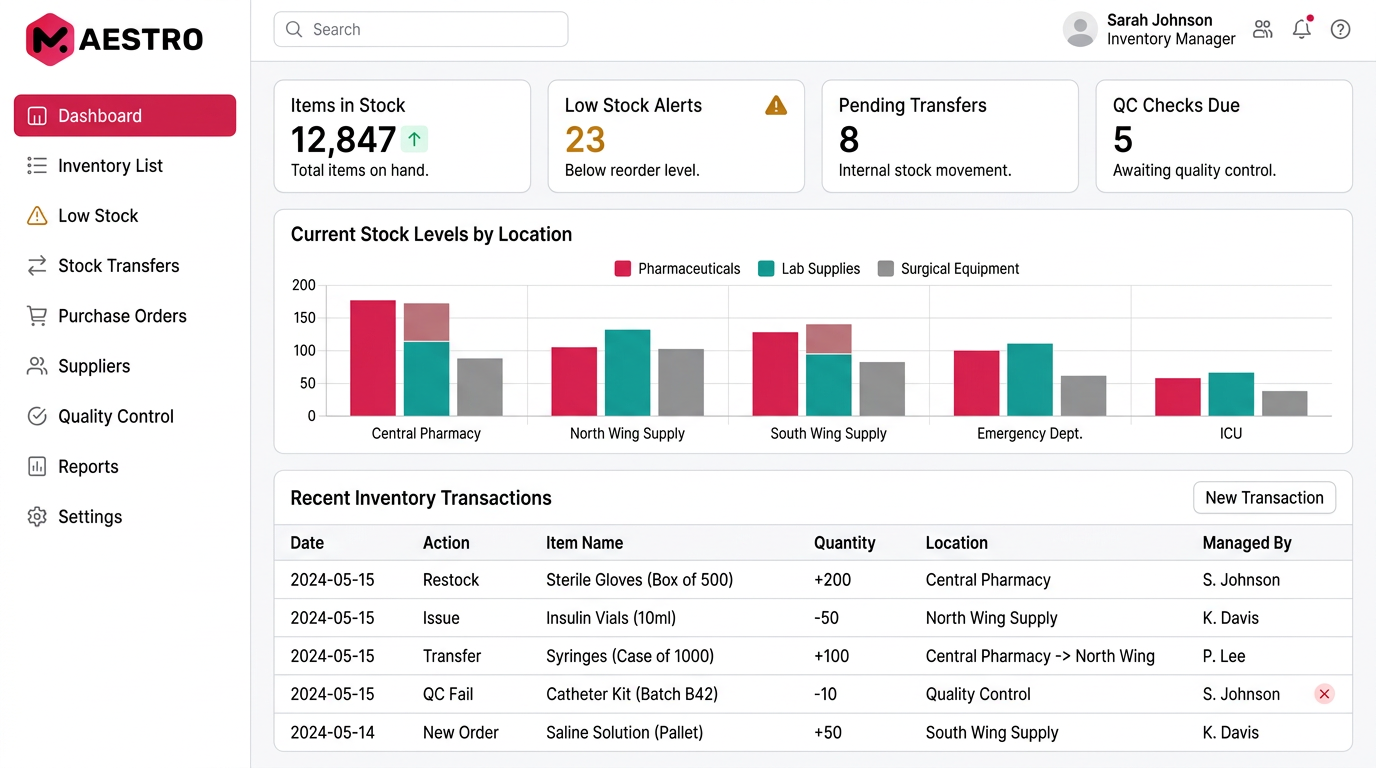
Task: Click the Quantity column header
Action: (x=845, y=543)
